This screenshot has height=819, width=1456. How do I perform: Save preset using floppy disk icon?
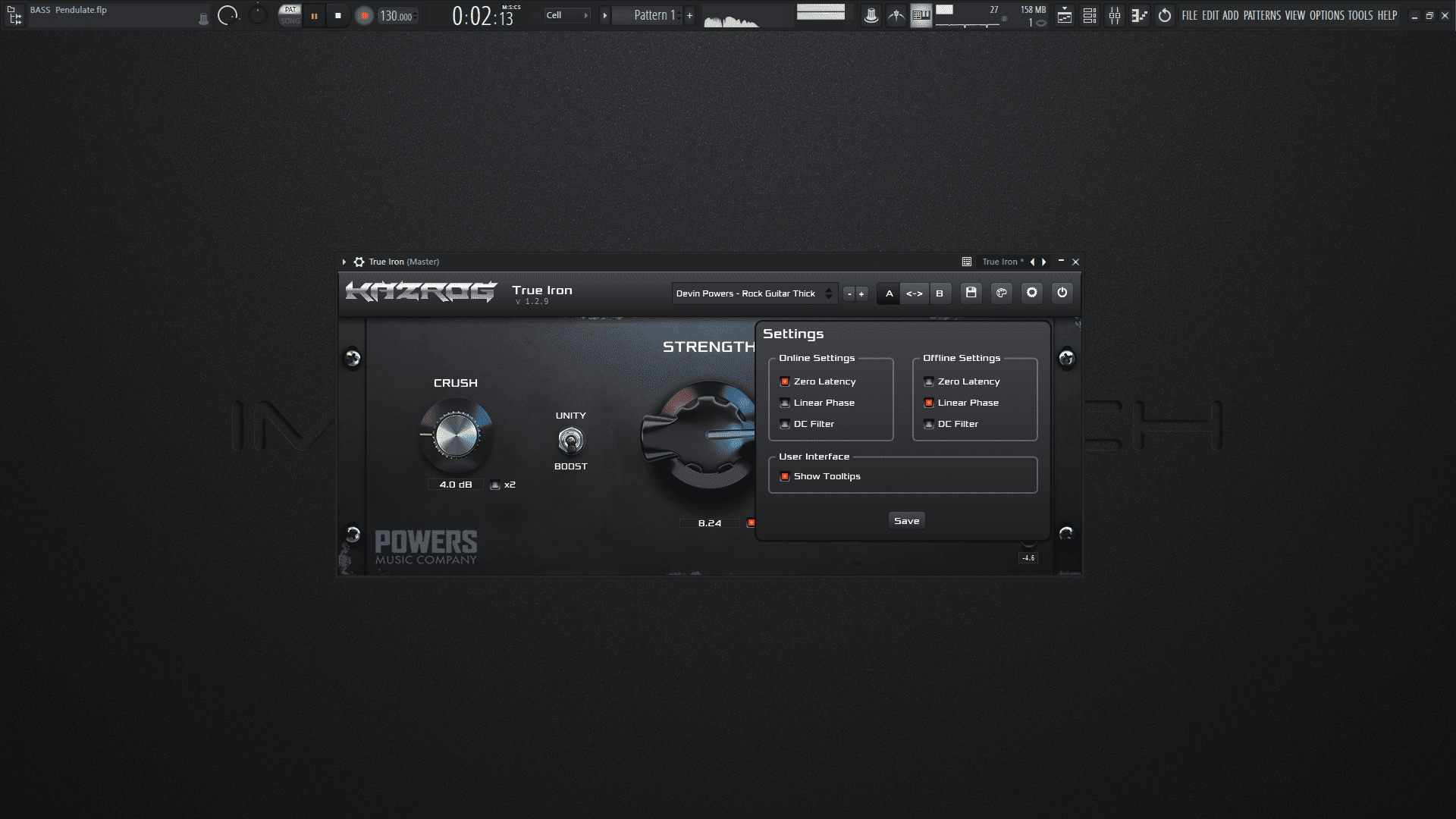pos(971,293)
